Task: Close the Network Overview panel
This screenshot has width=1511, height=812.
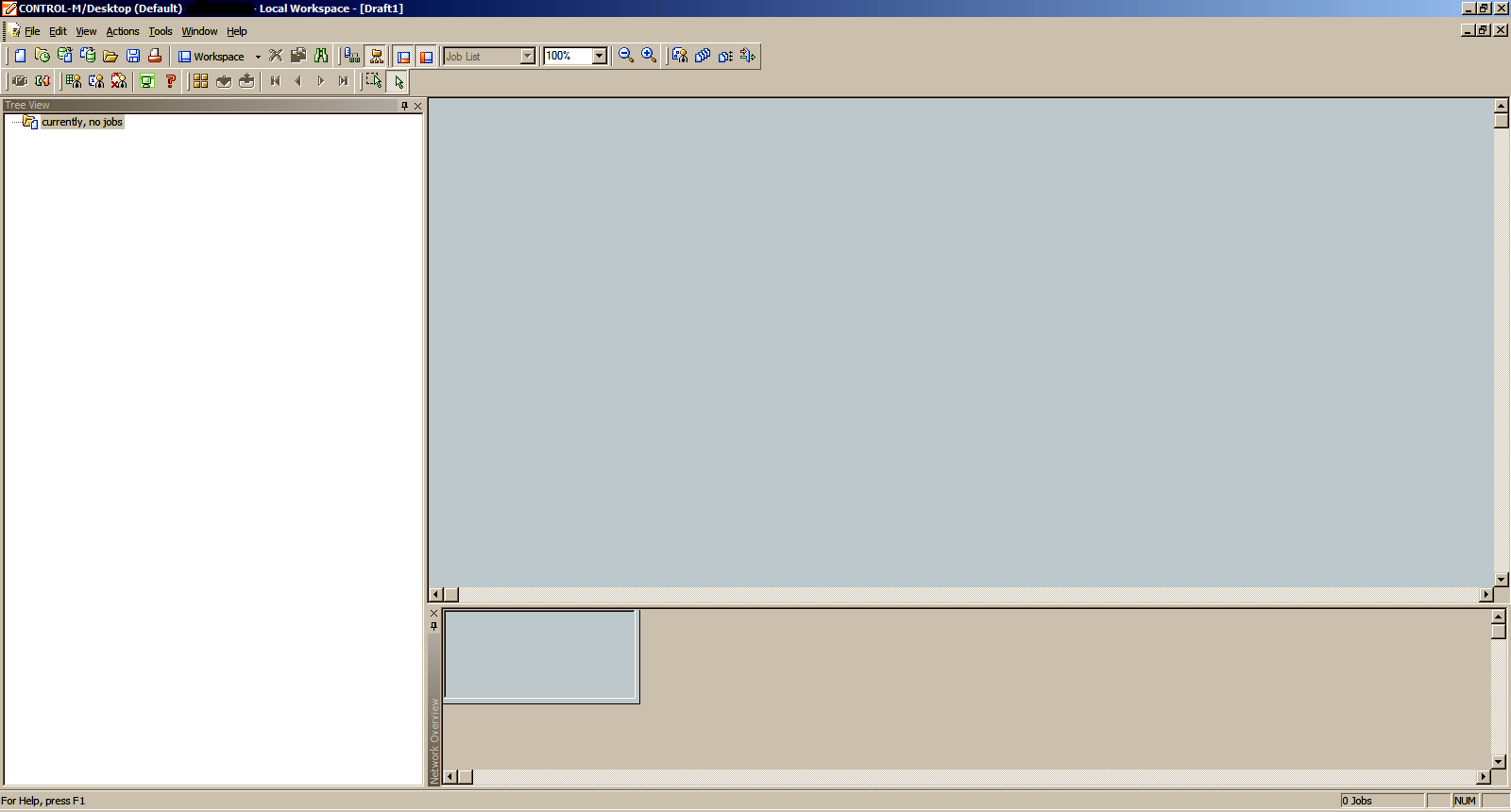Action: click(434, 614)
